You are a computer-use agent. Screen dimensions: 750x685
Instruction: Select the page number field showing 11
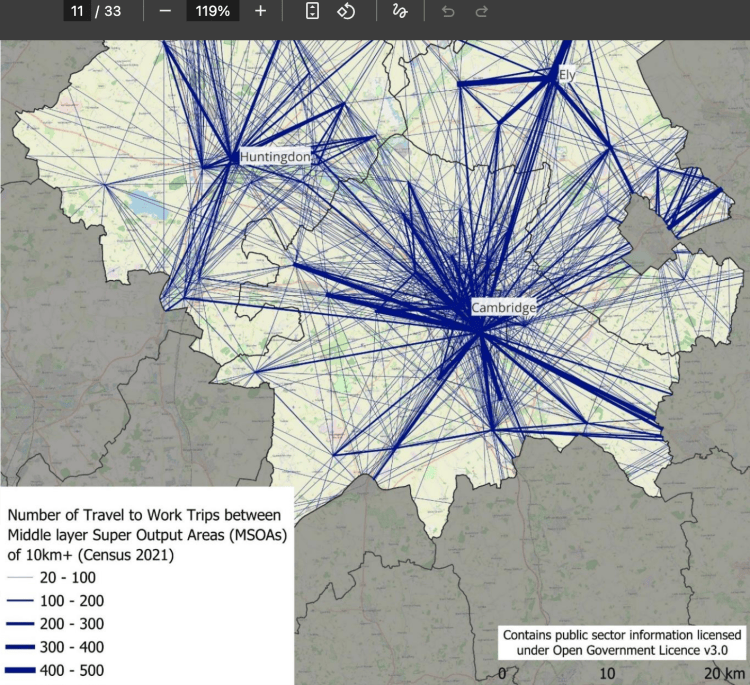point(77,11)
